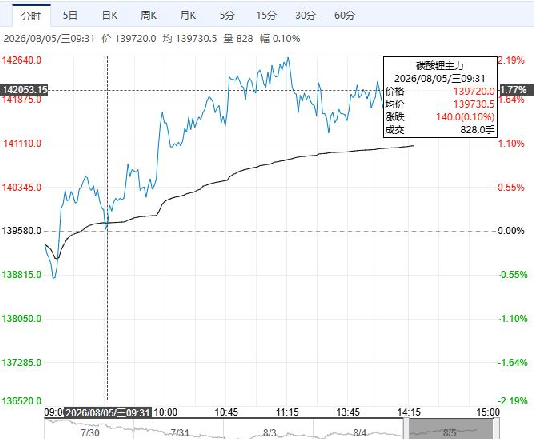
Task: Jump to 8/3 in the navigator strip
Action: tap(269, 433)
